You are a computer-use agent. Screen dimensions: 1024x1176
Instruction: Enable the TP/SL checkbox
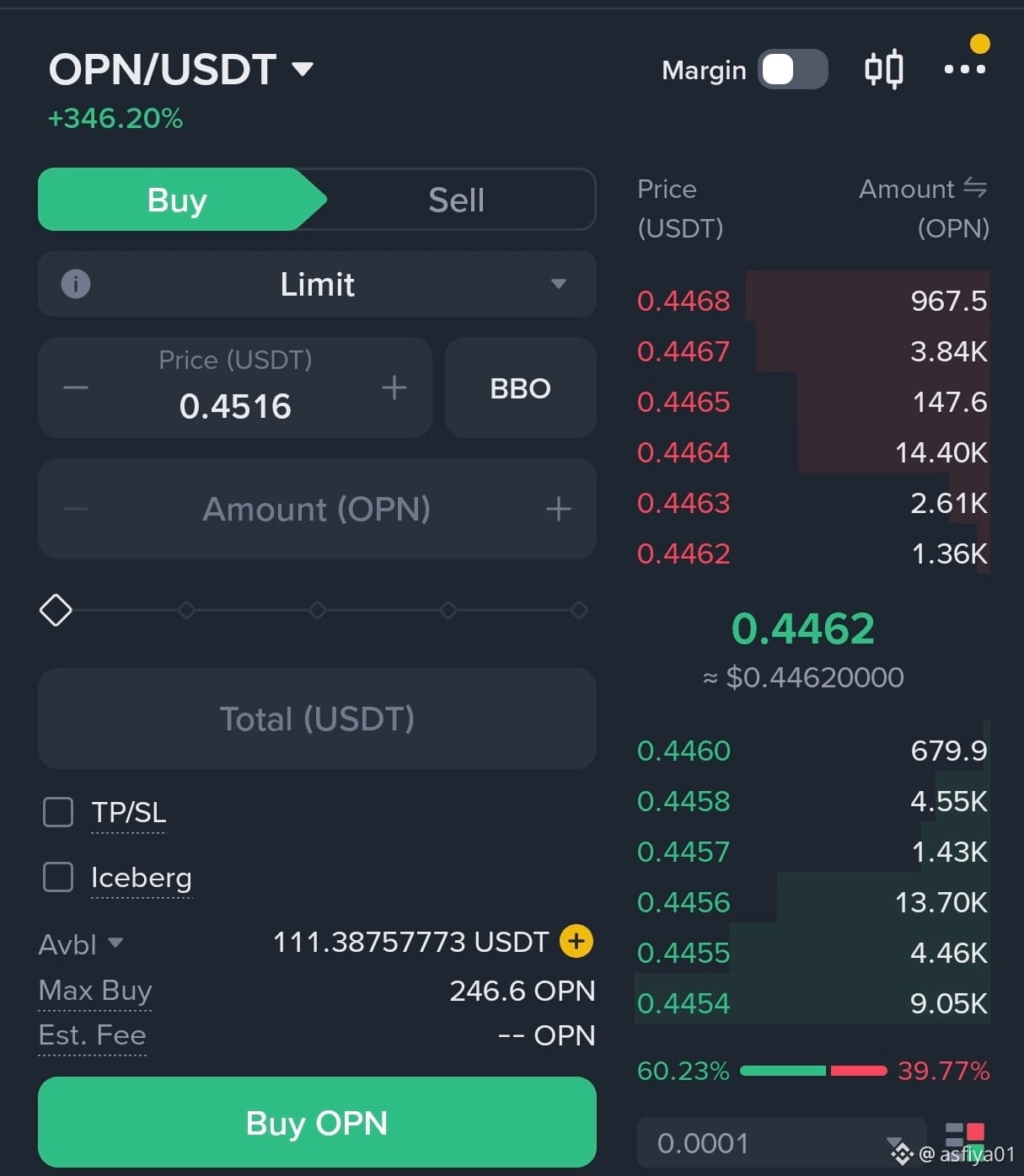tap(58, 812)
